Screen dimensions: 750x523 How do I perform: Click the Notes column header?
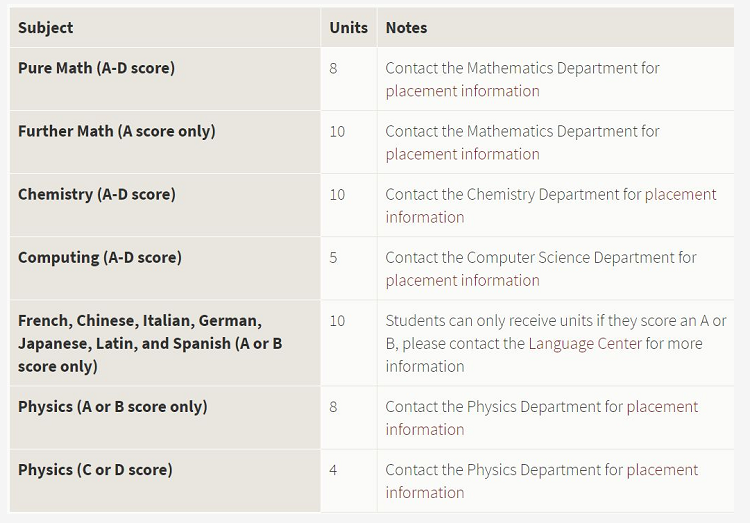coord(407,27)
